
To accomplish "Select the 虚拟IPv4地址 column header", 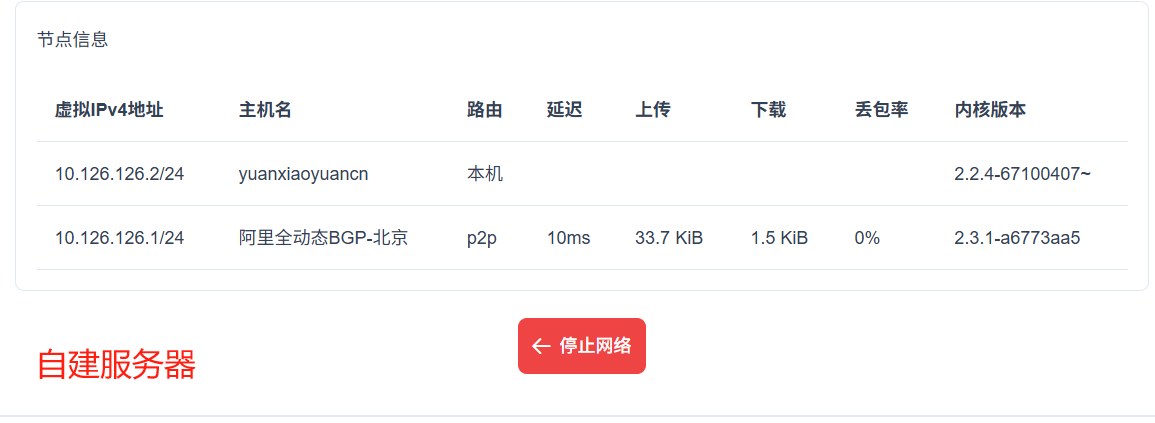I will click(x=109, y=110).
